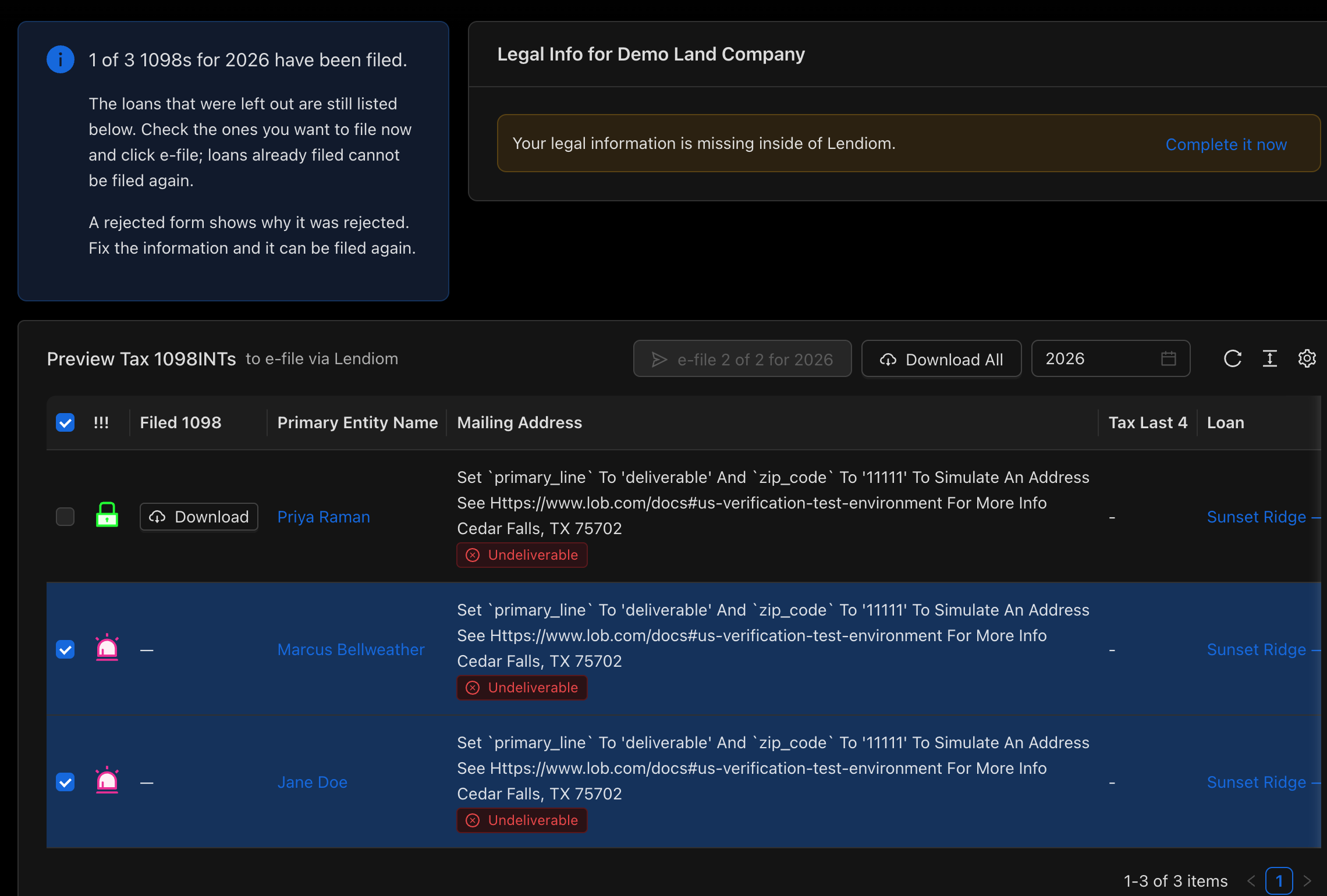
Task: Click the green lock icon for Priya Raman
Action: click(107, 515)
